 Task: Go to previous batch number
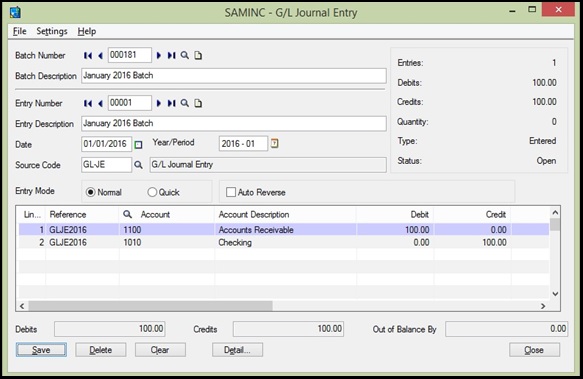pos(100,55)
